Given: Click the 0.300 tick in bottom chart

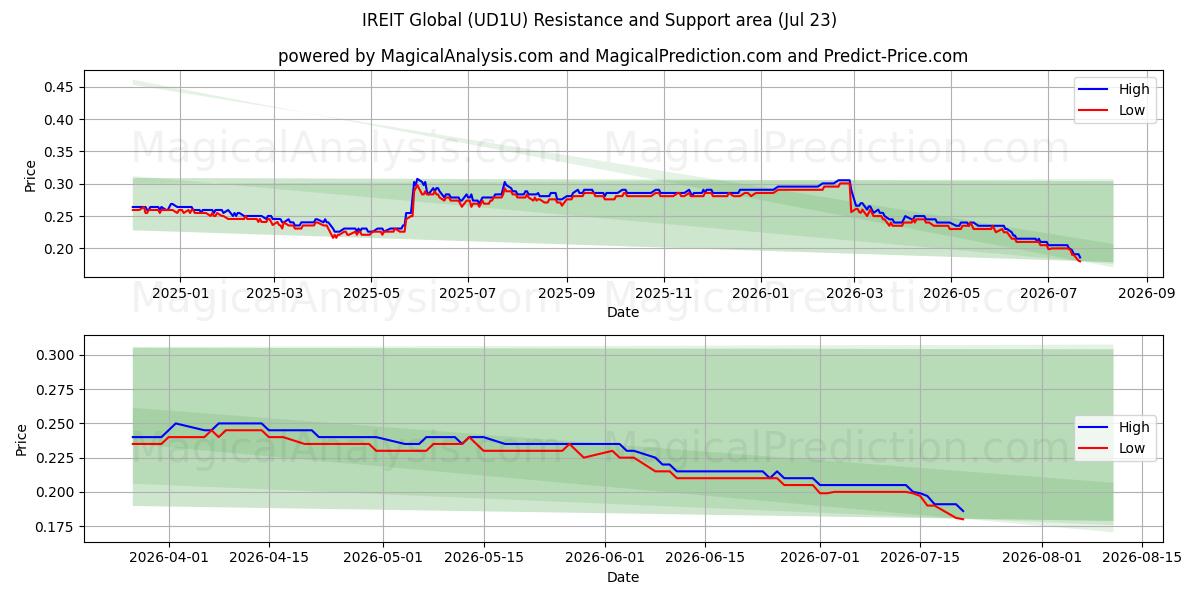Looking at the screenshot, I should 55,355.
